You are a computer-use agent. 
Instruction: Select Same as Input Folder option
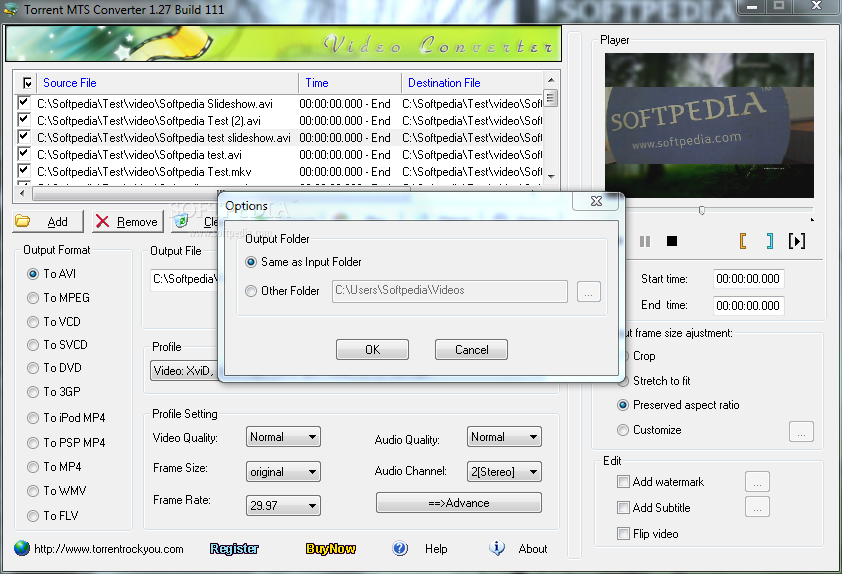point(251,262)
